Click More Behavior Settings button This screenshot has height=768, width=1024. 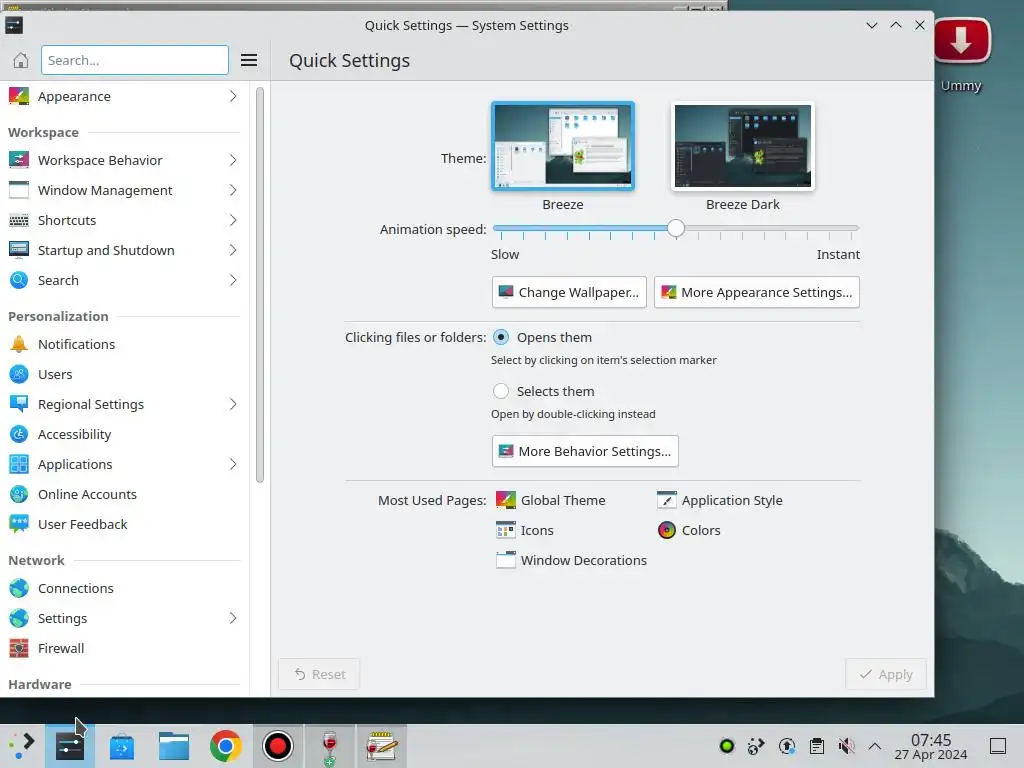[x=585, y=451]
